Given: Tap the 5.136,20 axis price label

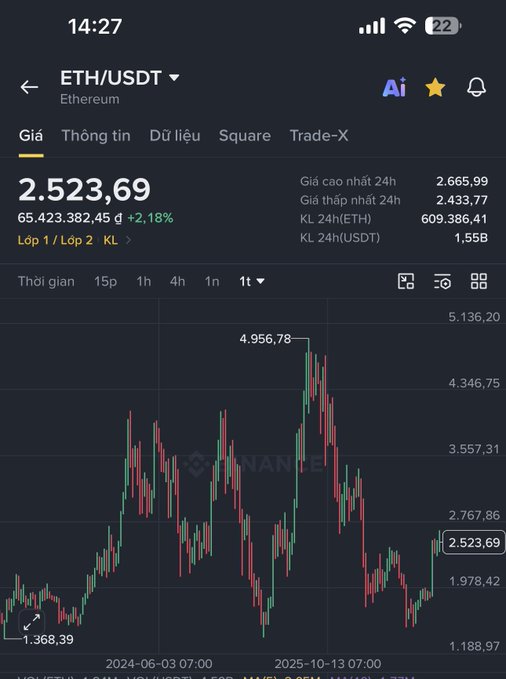Looking at the screenshot, I should [x=474, y=317].
